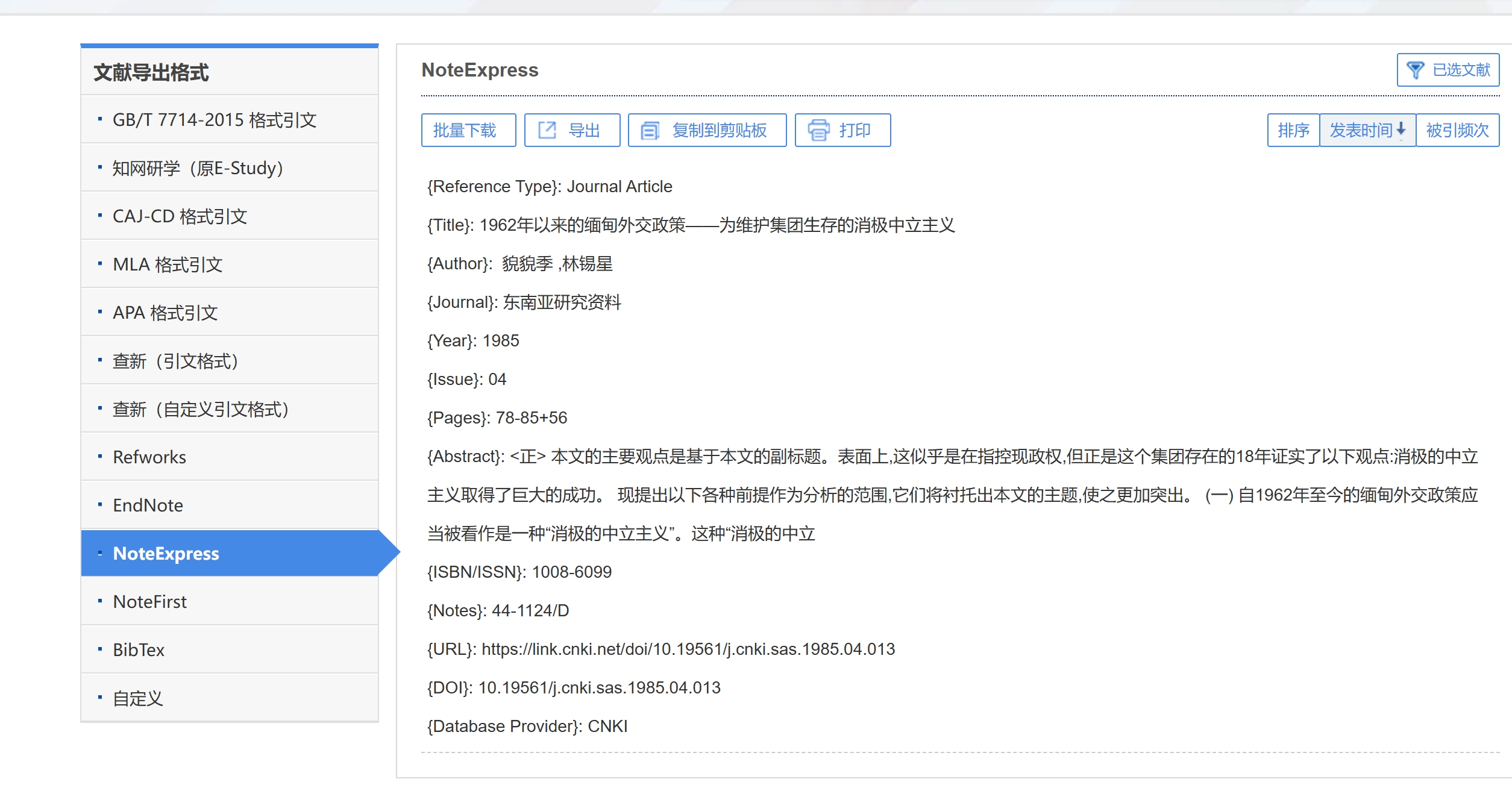
Task: Choose MLA 格式引文 export format
Action: [230, 264]
